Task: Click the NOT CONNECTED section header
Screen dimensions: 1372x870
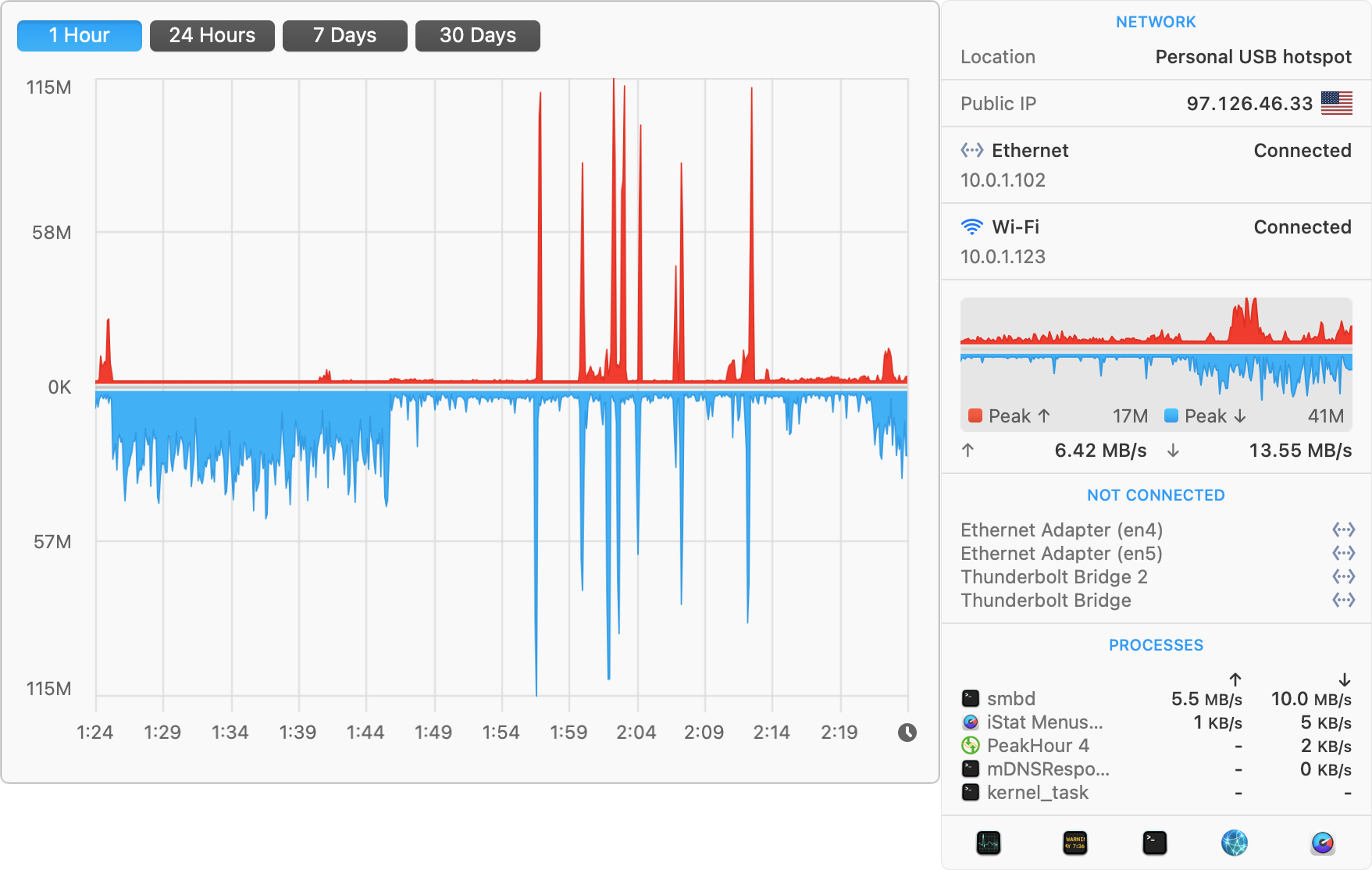Action: point(1156,495)
